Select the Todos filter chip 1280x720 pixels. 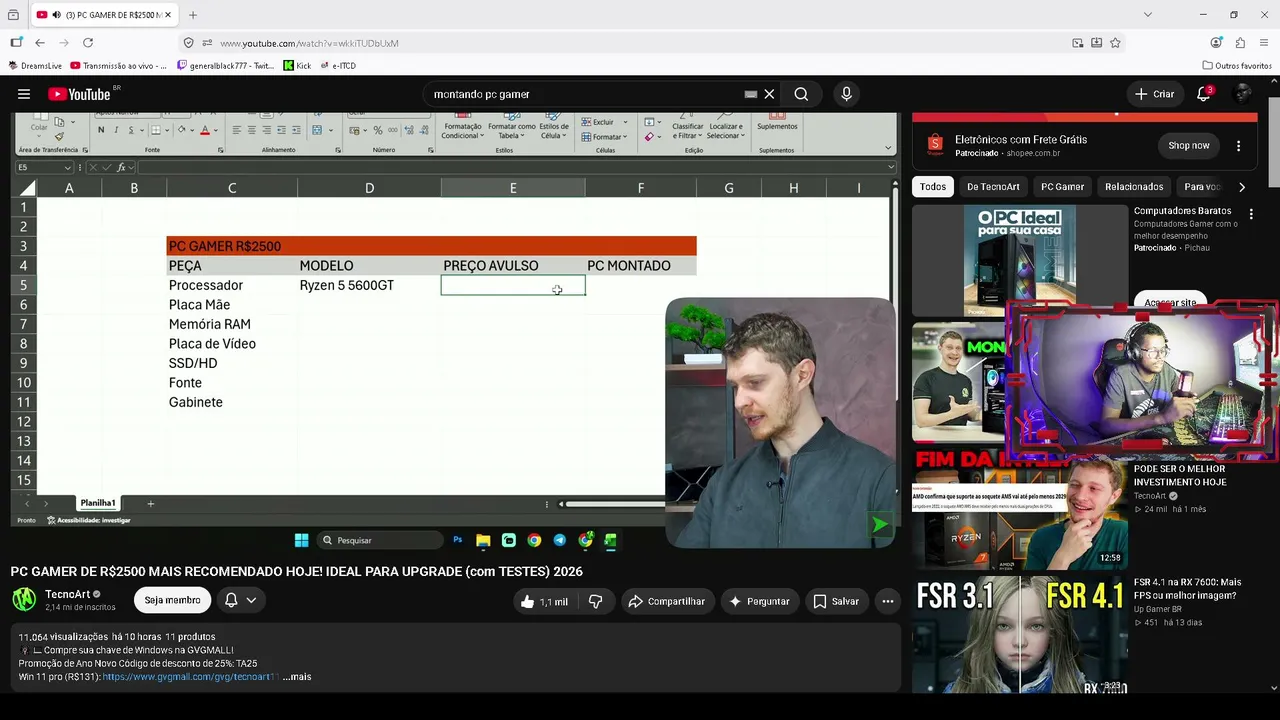pos(933,187)
